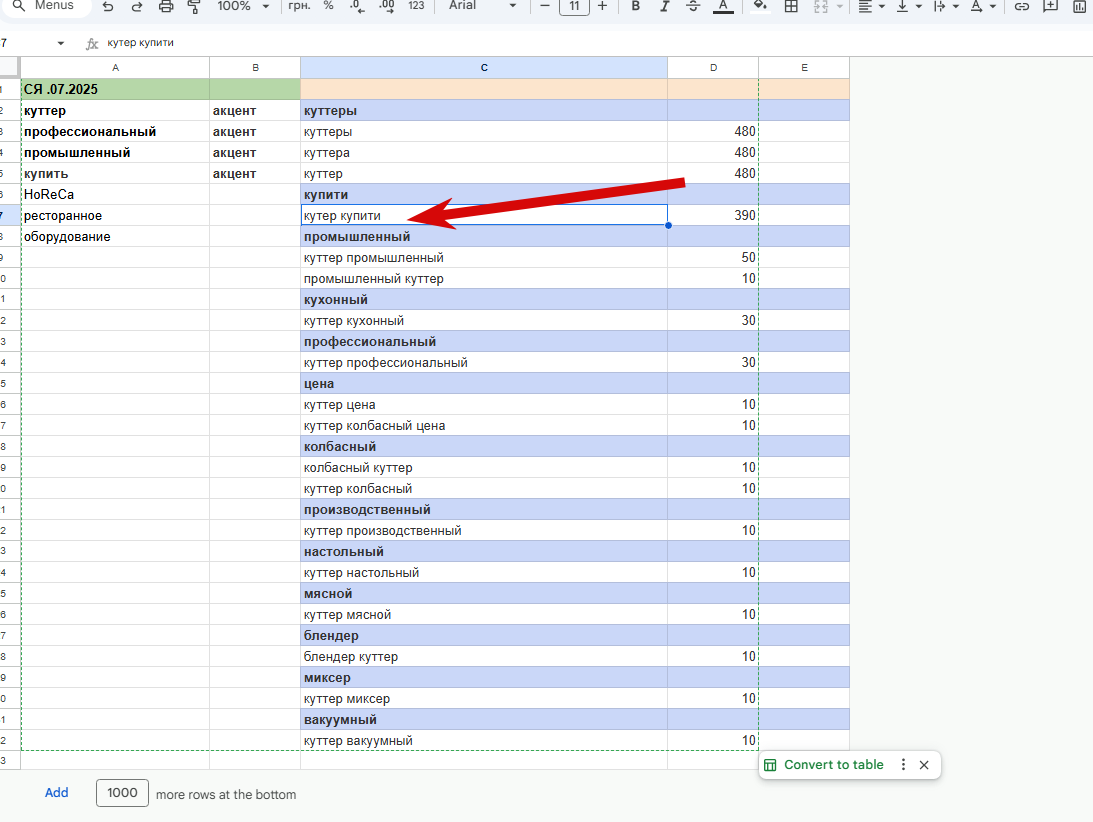This screenshot has height=822, width=1093.
Task: Activate the Paint format tool
Action: click(194, 6)
